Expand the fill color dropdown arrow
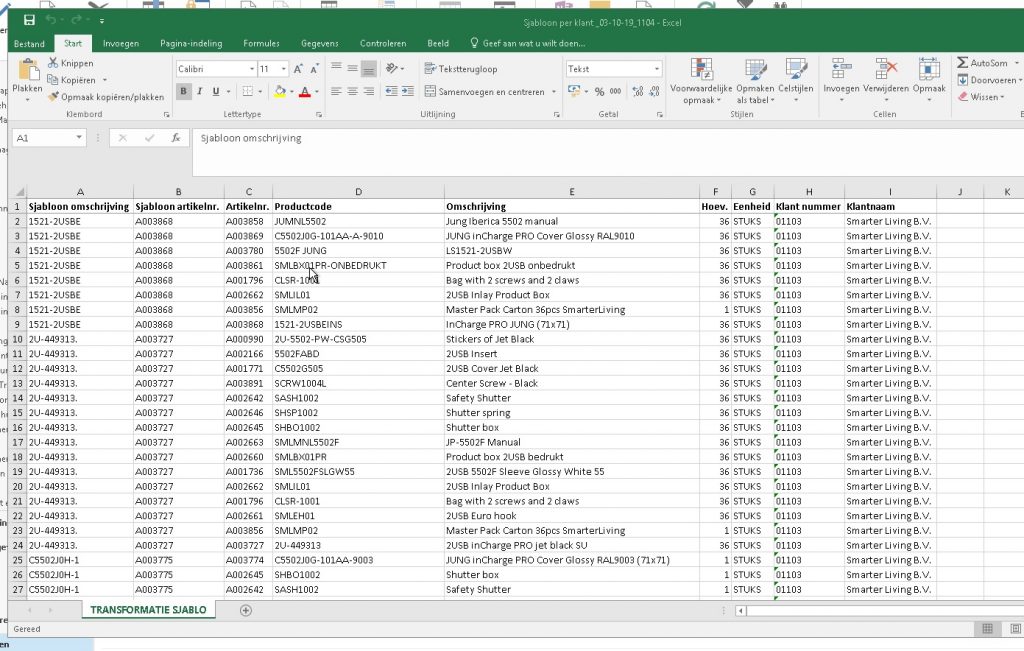The height and width of the screenshot is (651, 1024). (291, 91)
